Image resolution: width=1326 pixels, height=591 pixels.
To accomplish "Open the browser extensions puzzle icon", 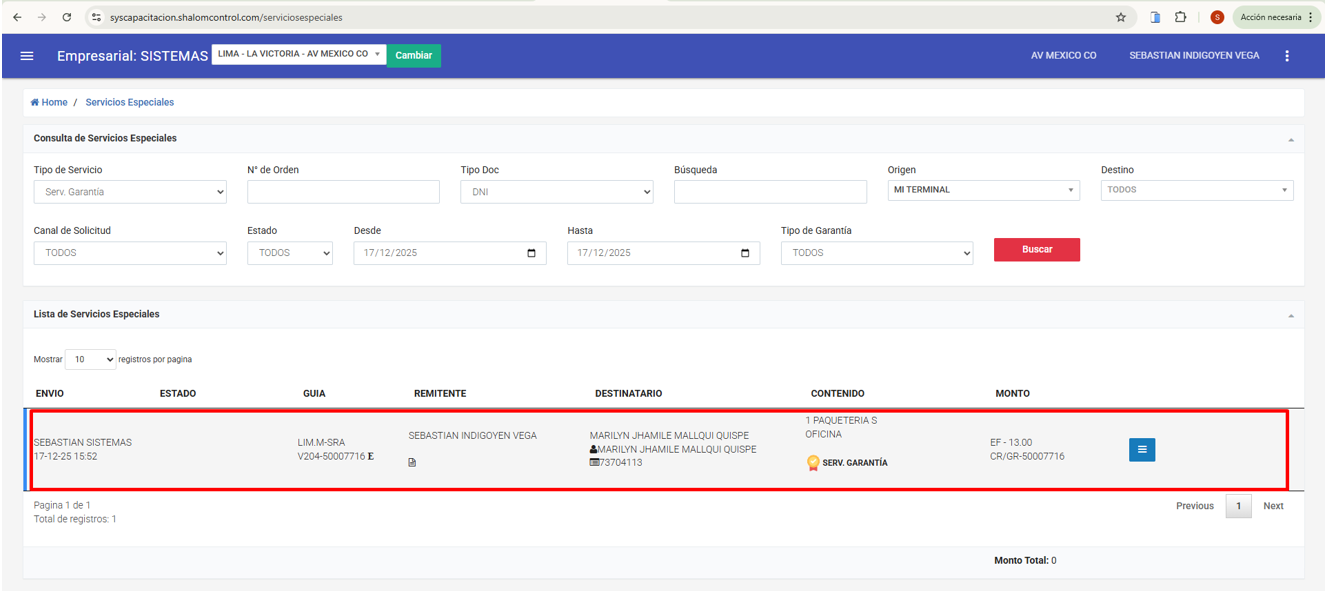I will [x=1181, y=17].
